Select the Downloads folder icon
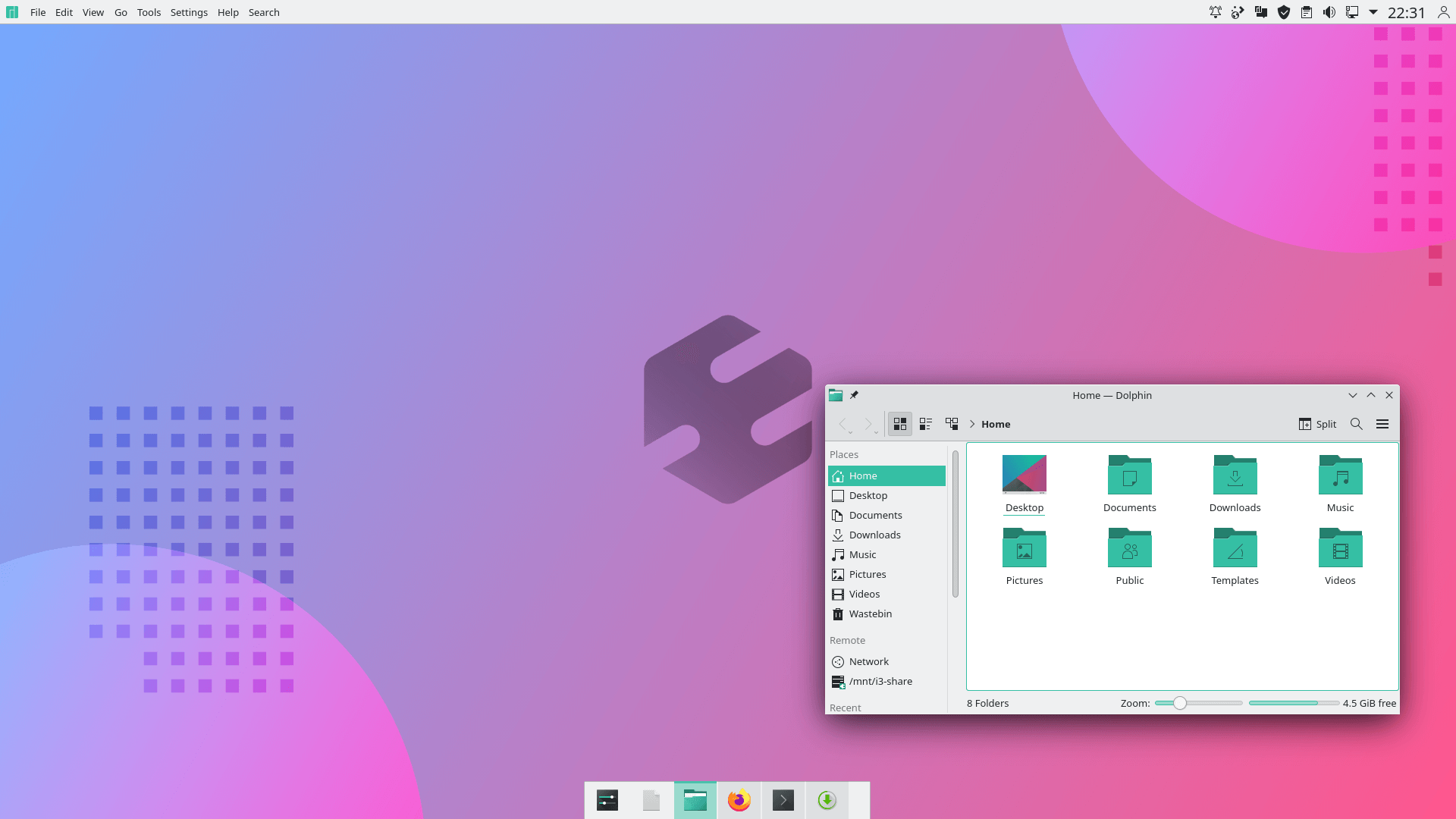Image resolution: width=1456 pixels, height=819 pixels. [1235, 475]
